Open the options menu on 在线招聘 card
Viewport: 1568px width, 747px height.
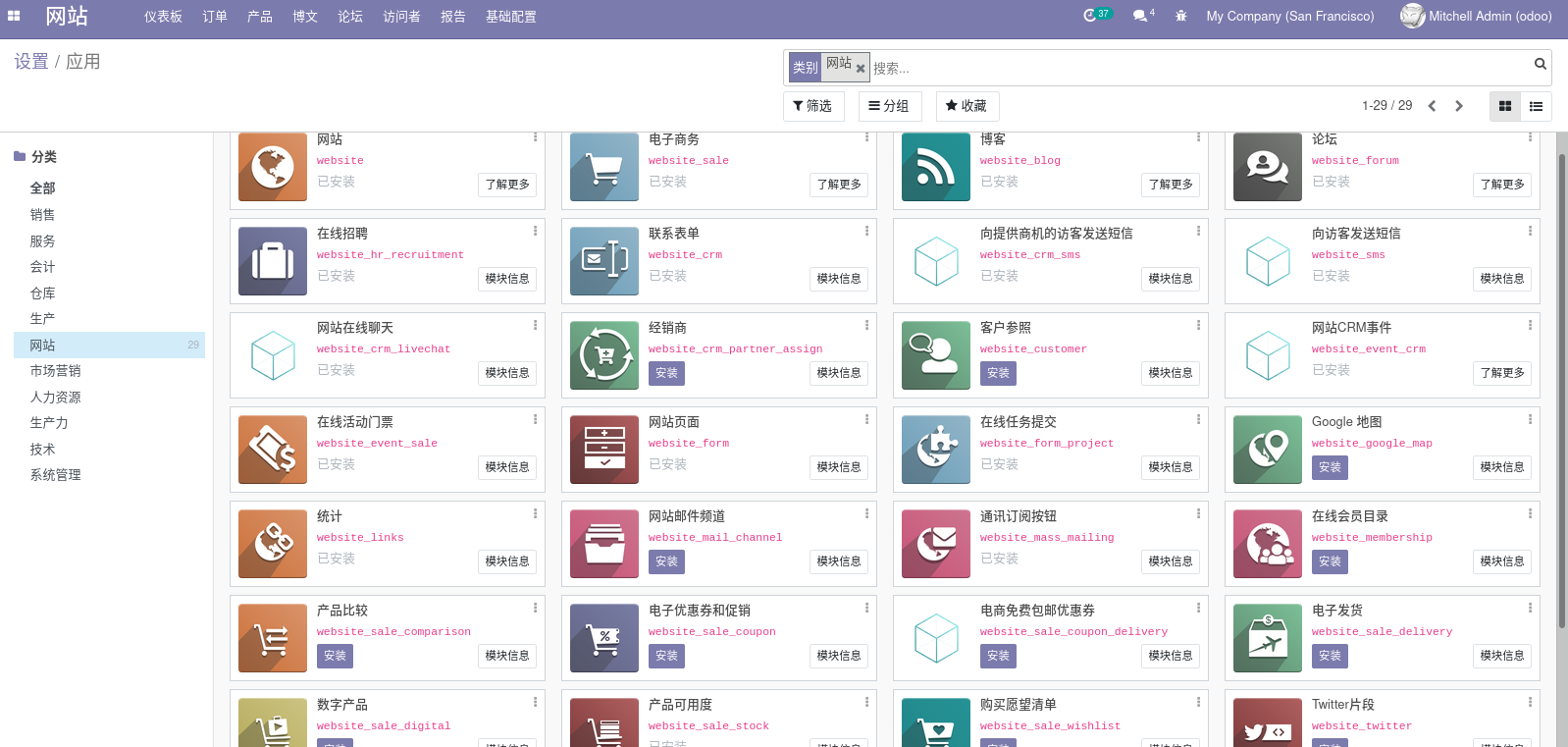click(x=535, y=231)
